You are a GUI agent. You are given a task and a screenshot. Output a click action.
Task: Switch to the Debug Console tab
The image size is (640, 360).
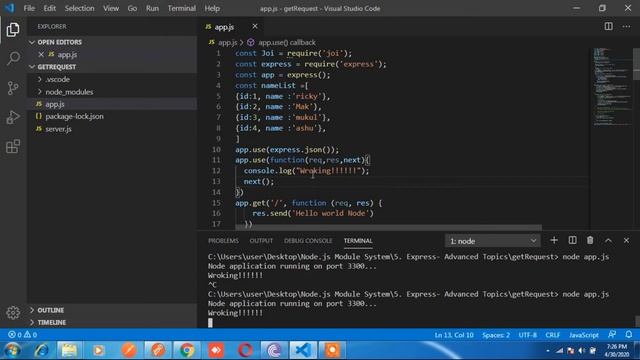pyautogui.click(x=308, y=241)
